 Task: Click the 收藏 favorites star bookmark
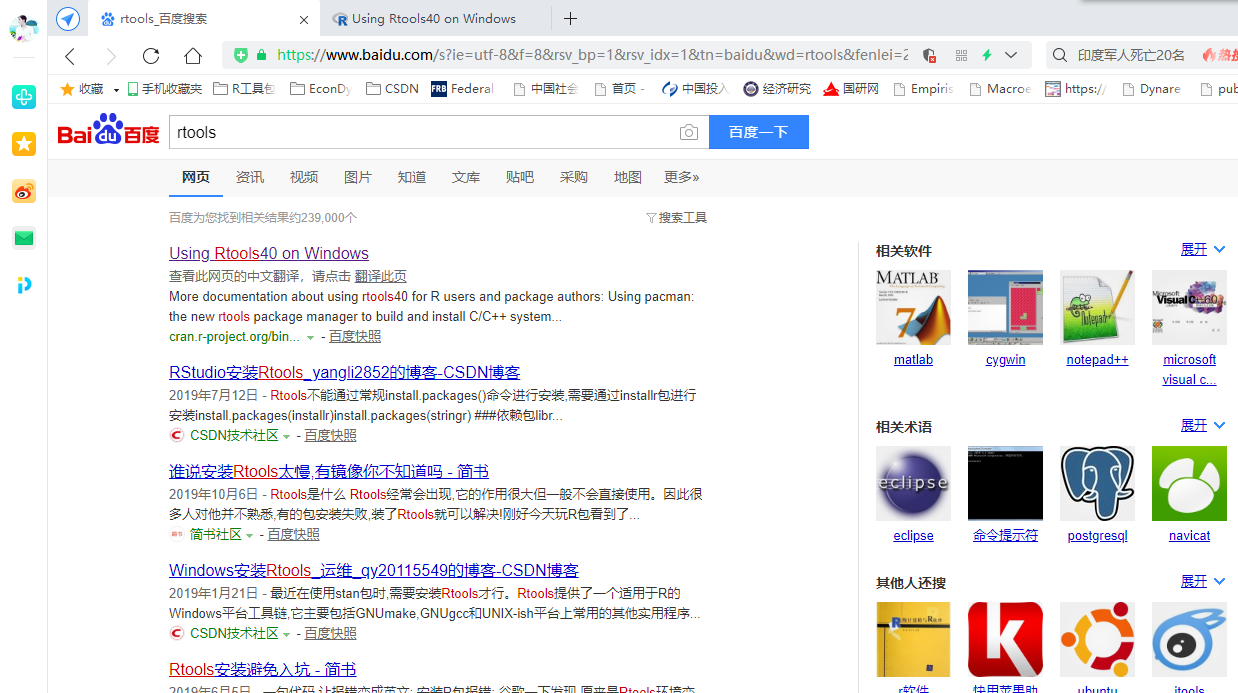point(82,89)
